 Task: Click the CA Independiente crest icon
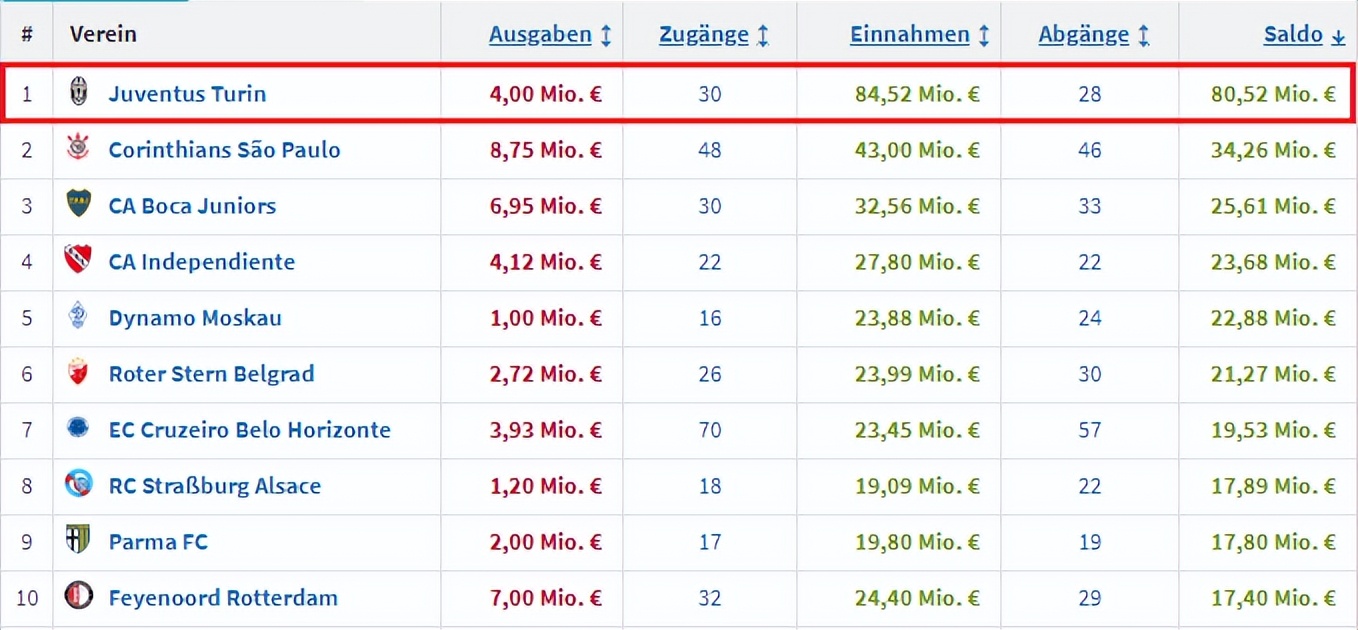coord(78,261)
